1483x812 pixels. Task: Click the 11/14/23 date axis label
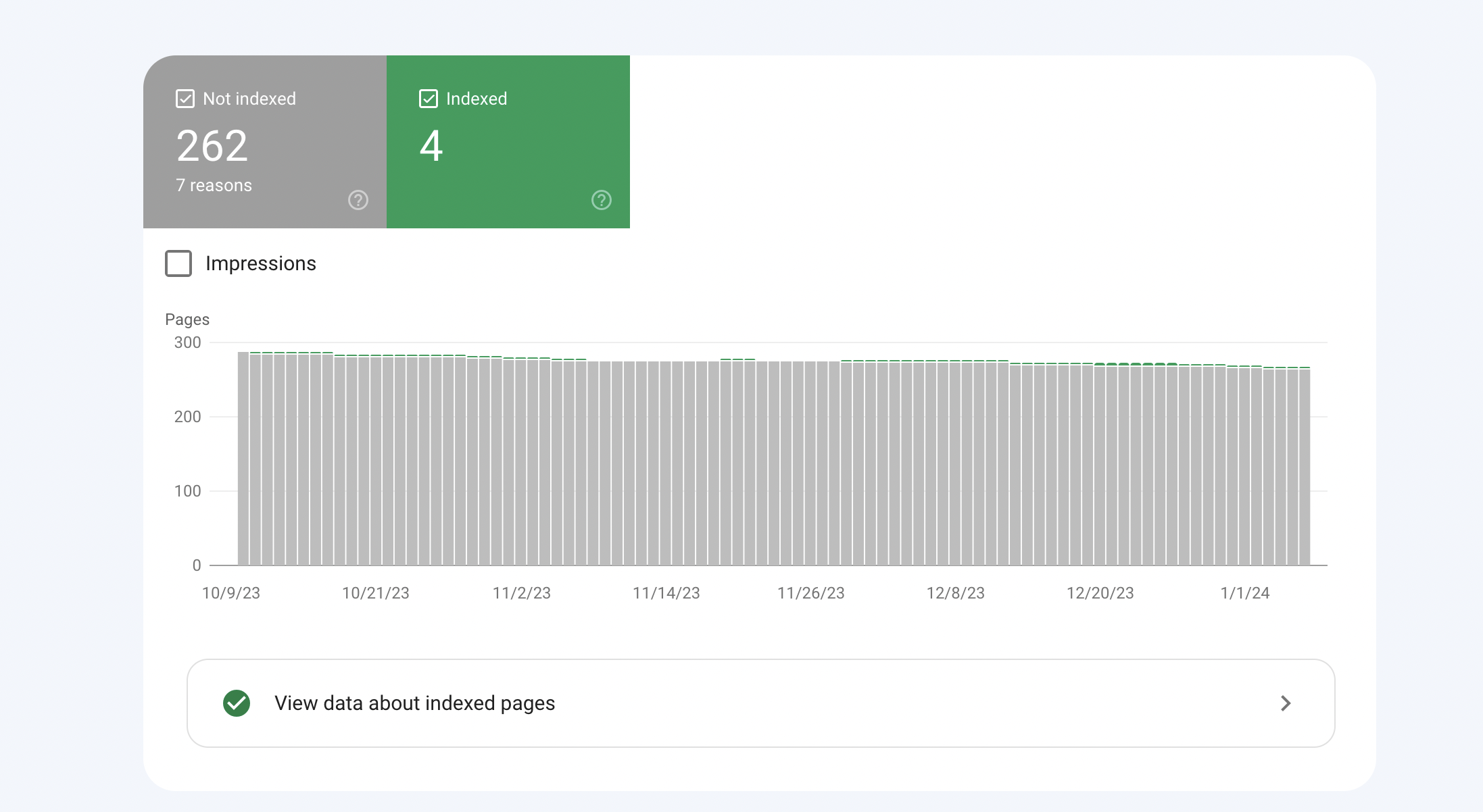tap(666, 593)
